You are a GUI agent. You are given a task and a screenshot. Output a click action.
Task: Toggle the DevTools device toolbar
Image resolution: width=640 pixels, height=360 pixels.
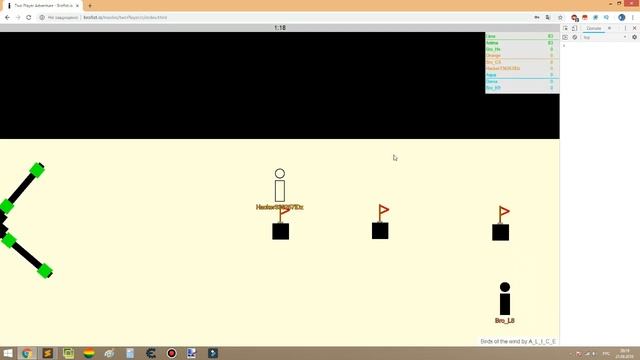pyautogui.click(x=574, y=28)
